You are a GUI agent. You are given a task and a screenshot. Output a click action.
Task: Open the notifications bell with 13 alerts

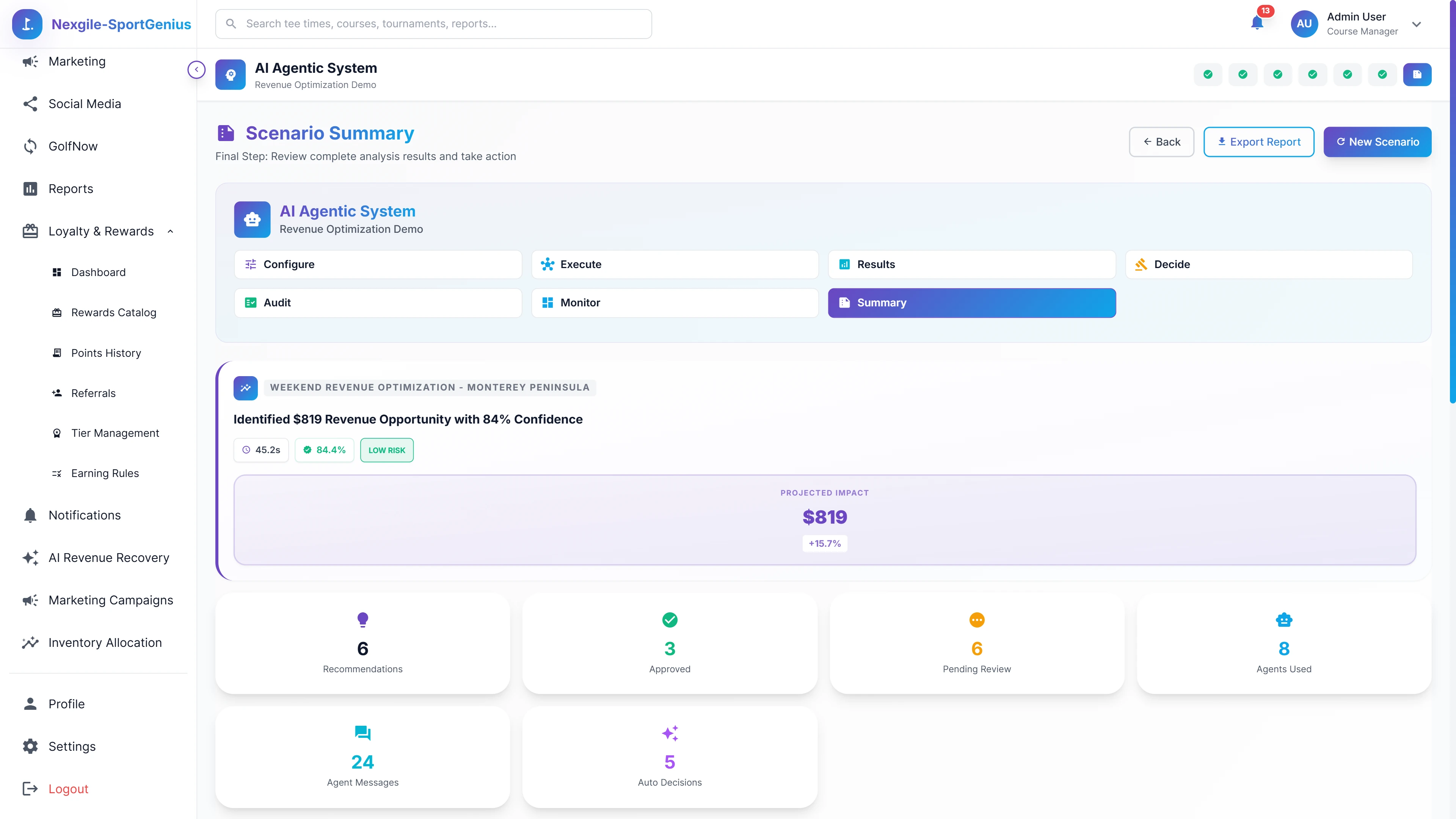pyautogui.click(x=1258, y=24)
